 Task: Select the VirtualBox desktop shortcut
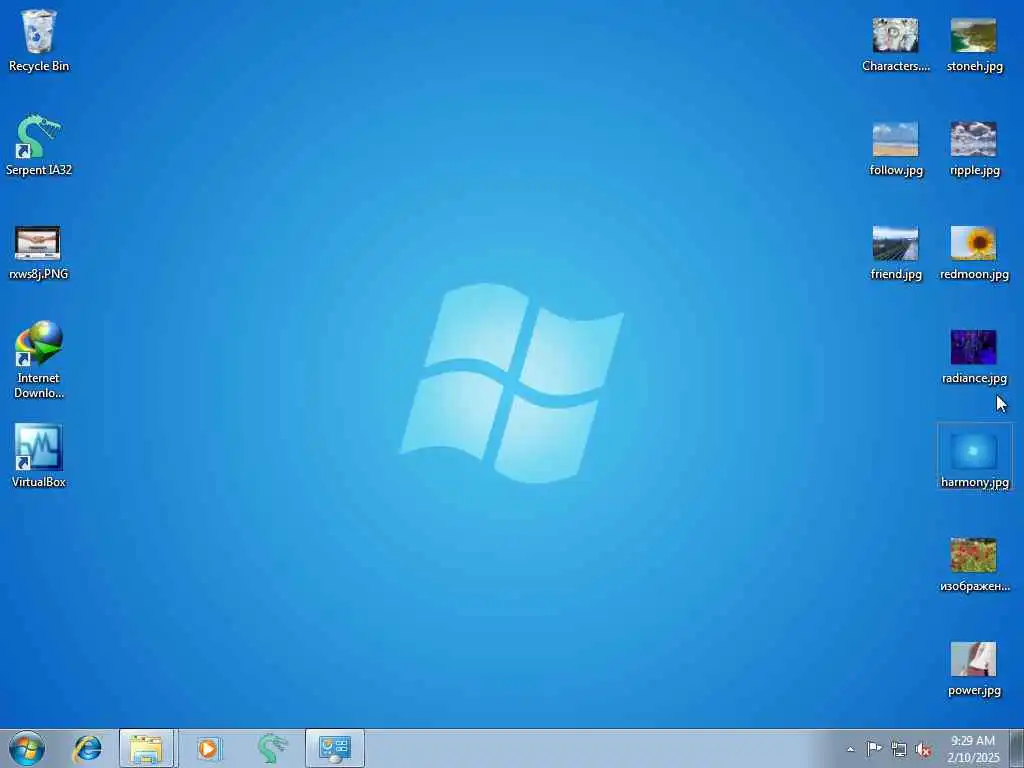(x=39, y=456)
